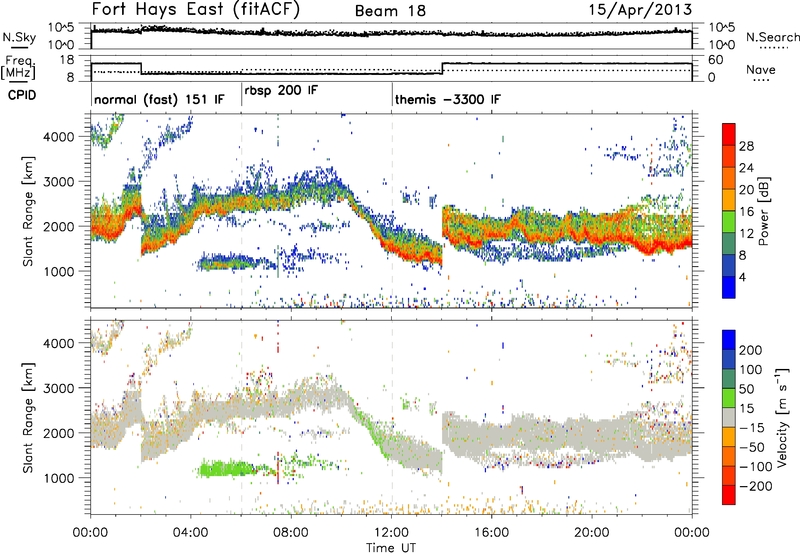
Task: Click the '12:00' time tick label
Action: click(x=391, y=533)
